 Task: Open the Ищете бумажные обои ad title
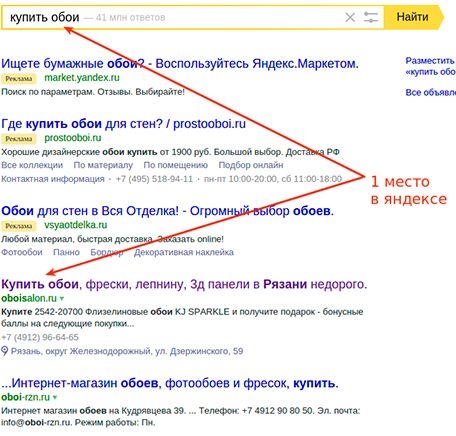tap(180, 63)
